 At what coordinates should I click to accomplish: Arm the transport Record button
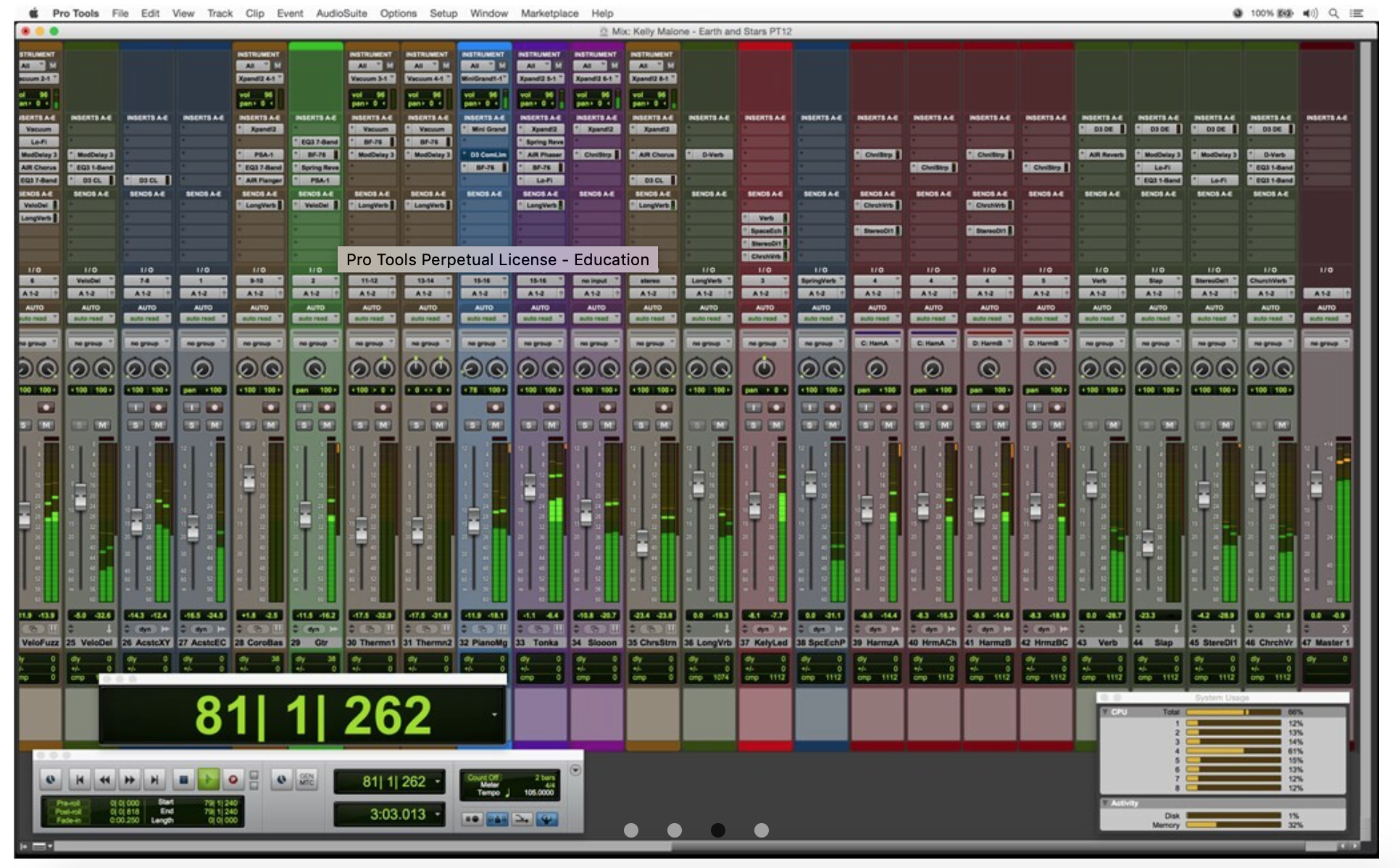coord(233,780)
